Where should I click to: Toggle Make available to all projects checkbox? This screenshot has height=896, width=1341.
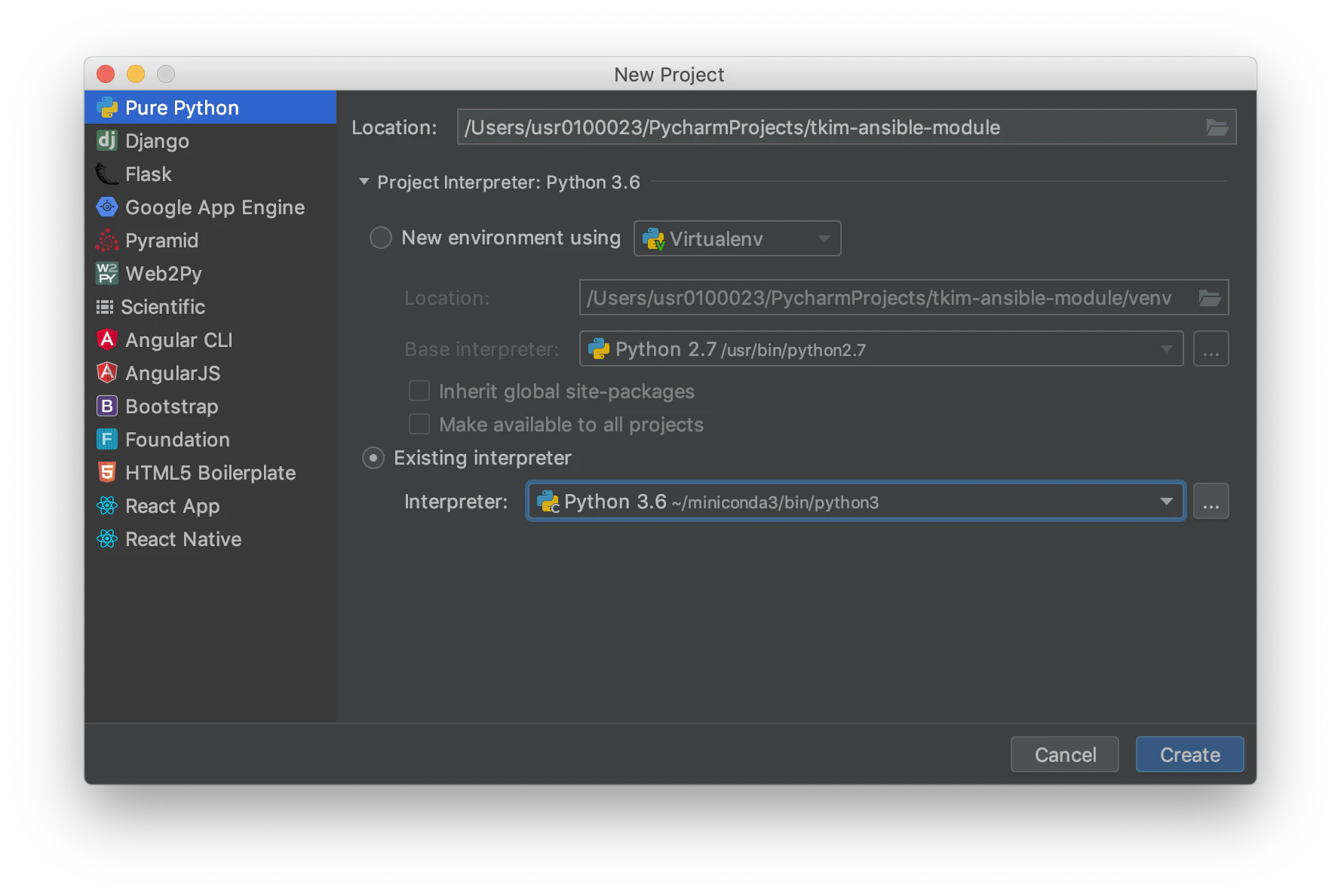(419, 424)
